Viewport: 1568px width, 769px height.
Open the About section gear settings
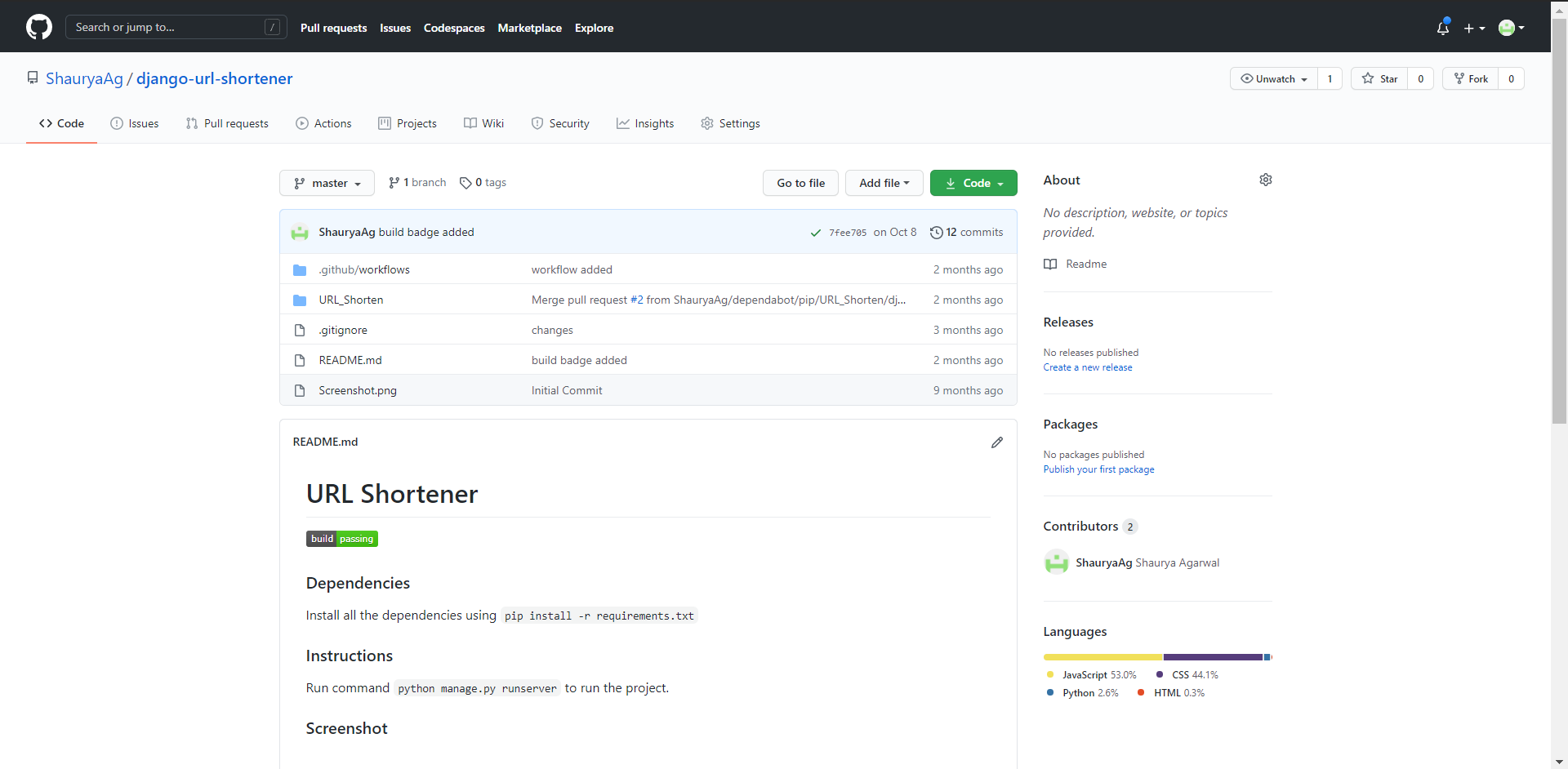point(1266,180)
